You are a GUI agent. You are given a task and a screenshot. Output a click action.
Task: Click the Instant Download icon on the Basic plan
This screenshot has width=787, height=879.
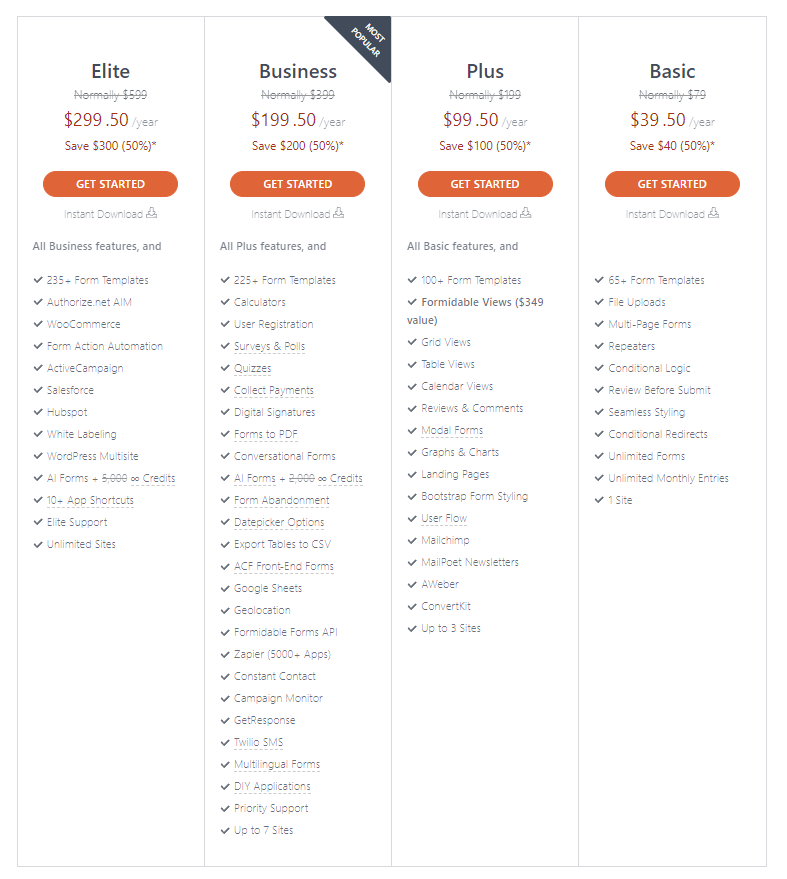713,213
